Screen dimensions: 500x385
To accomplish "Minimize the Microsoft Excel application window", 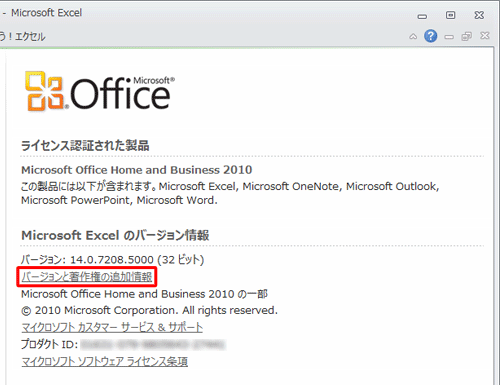I will 422,16.
